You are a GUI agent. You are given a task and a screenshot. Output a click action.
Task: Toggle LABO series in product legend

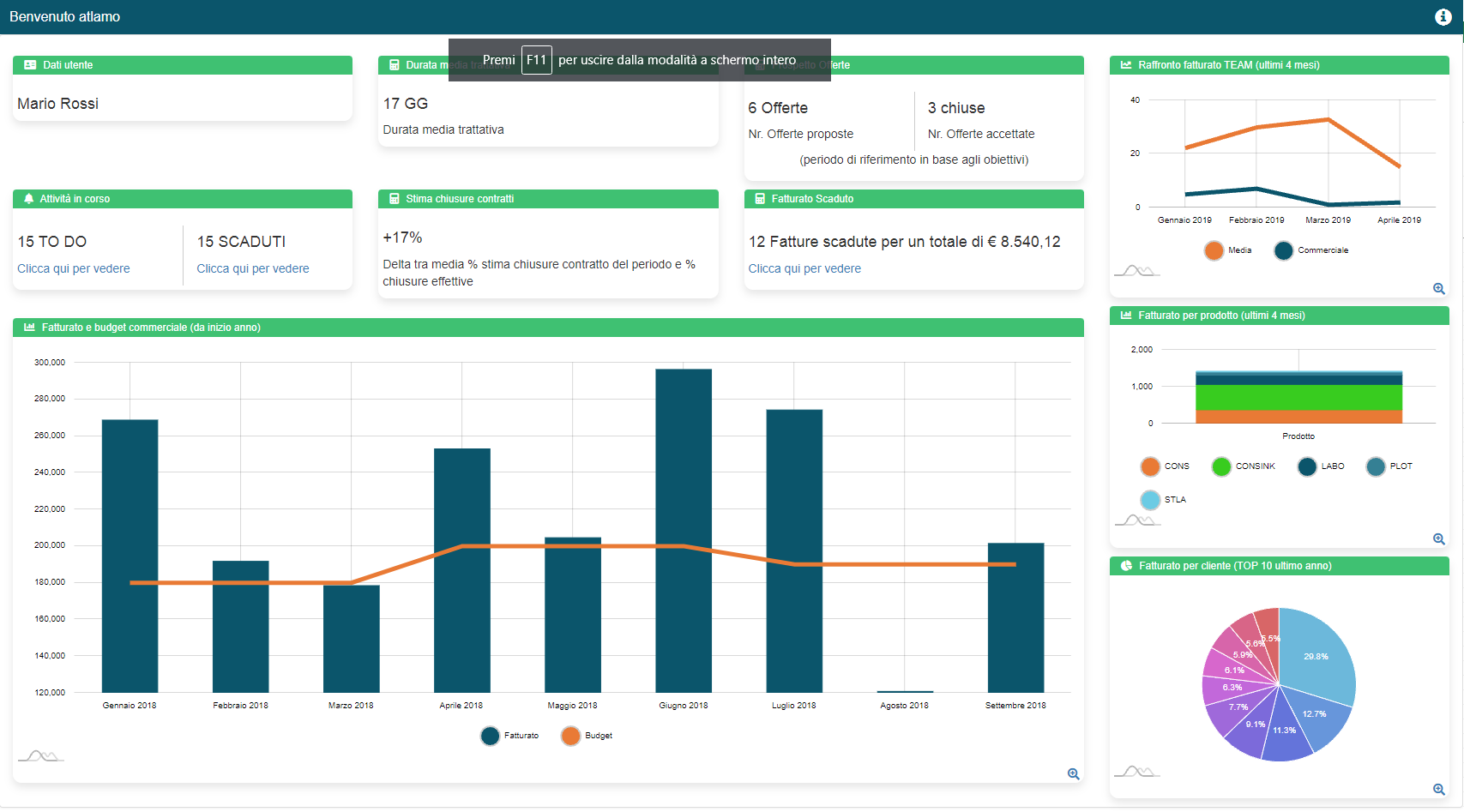(1322, 466)
